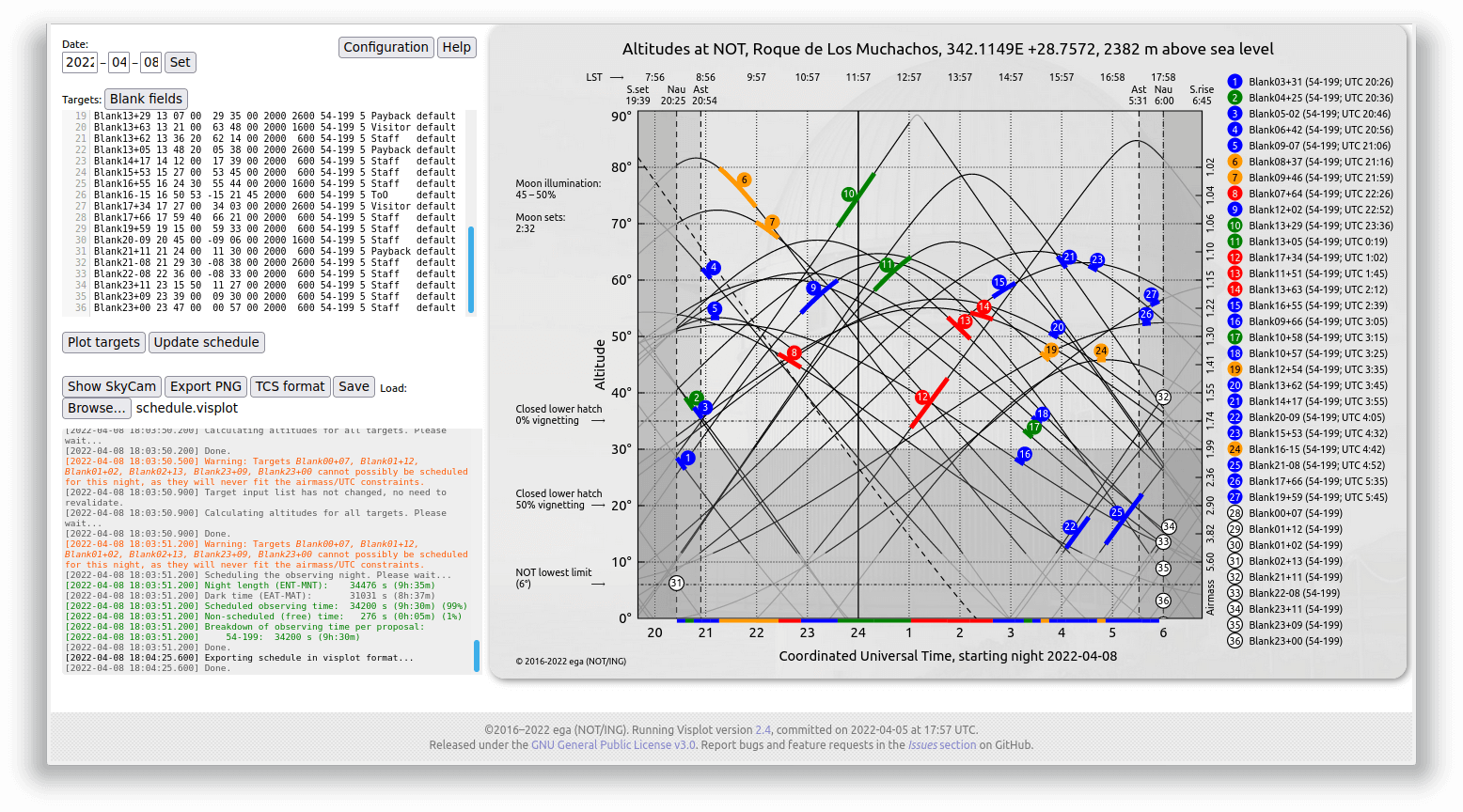Select legend marker 8 Blank07+64

click(1235, 194)
